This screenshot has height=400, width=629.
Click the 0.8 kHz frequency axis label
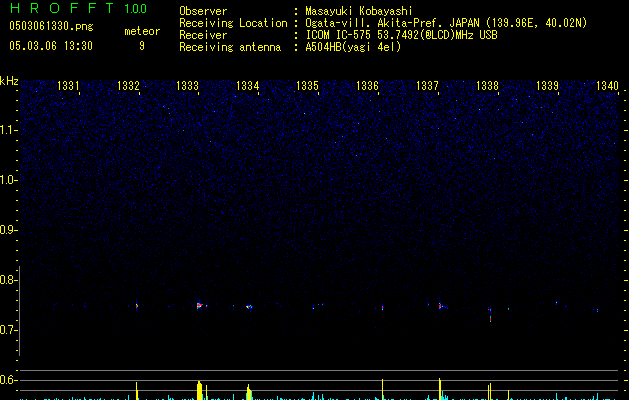click(x=8, y=280)
